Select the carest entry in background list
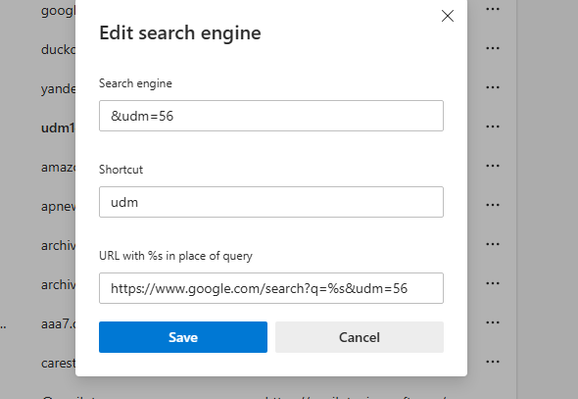Image resolution: width=578 pixels, height=399 pixels. click(x=58, y=363)
